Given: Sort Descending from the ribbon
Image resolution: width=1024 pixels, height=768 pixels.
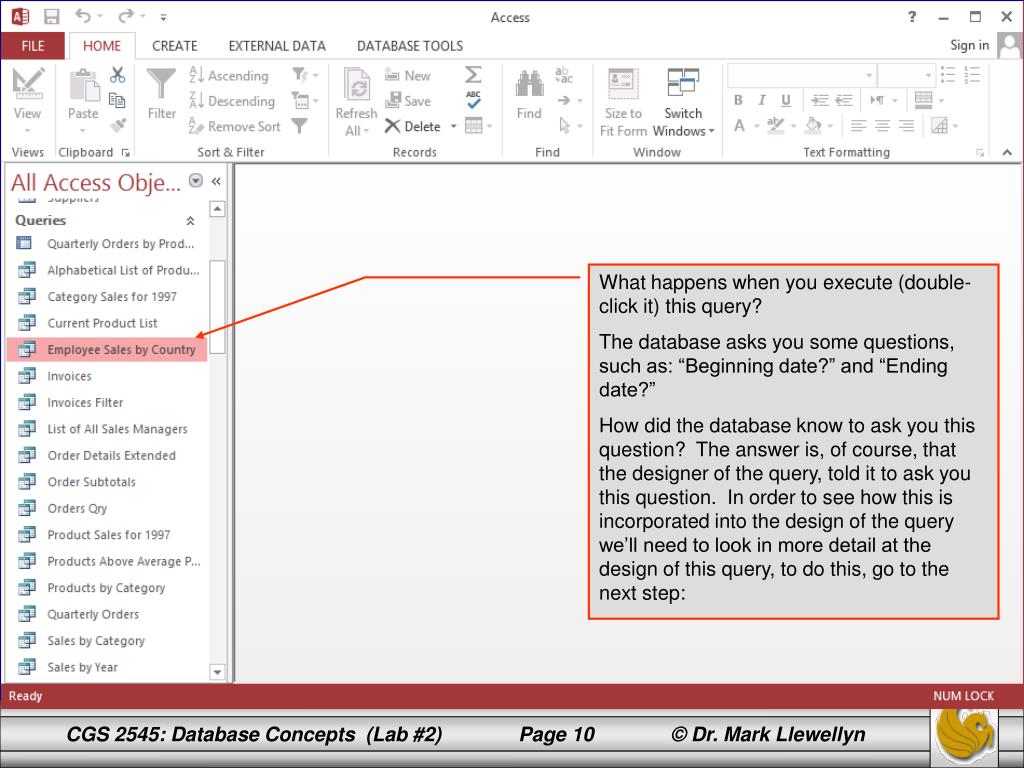Looking at the screenshot, I should (x=232, y=101).
